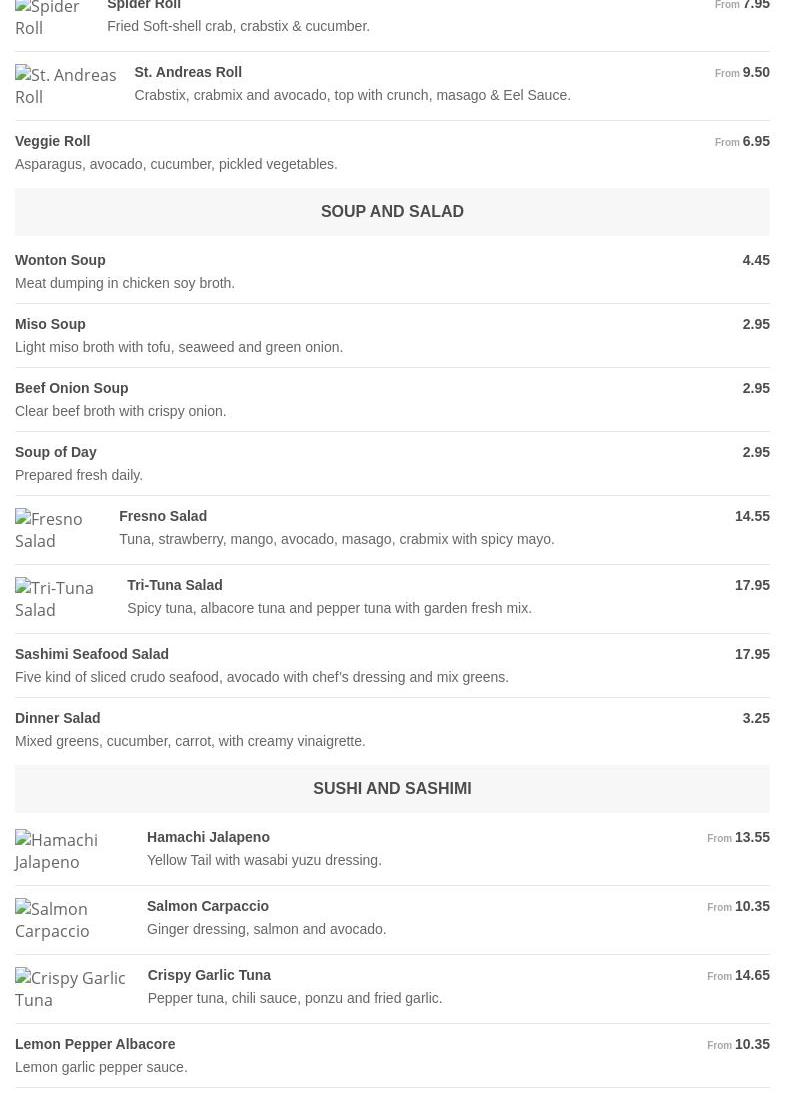Click the Fresno Salad thumbnail image

tap(54, 530)
